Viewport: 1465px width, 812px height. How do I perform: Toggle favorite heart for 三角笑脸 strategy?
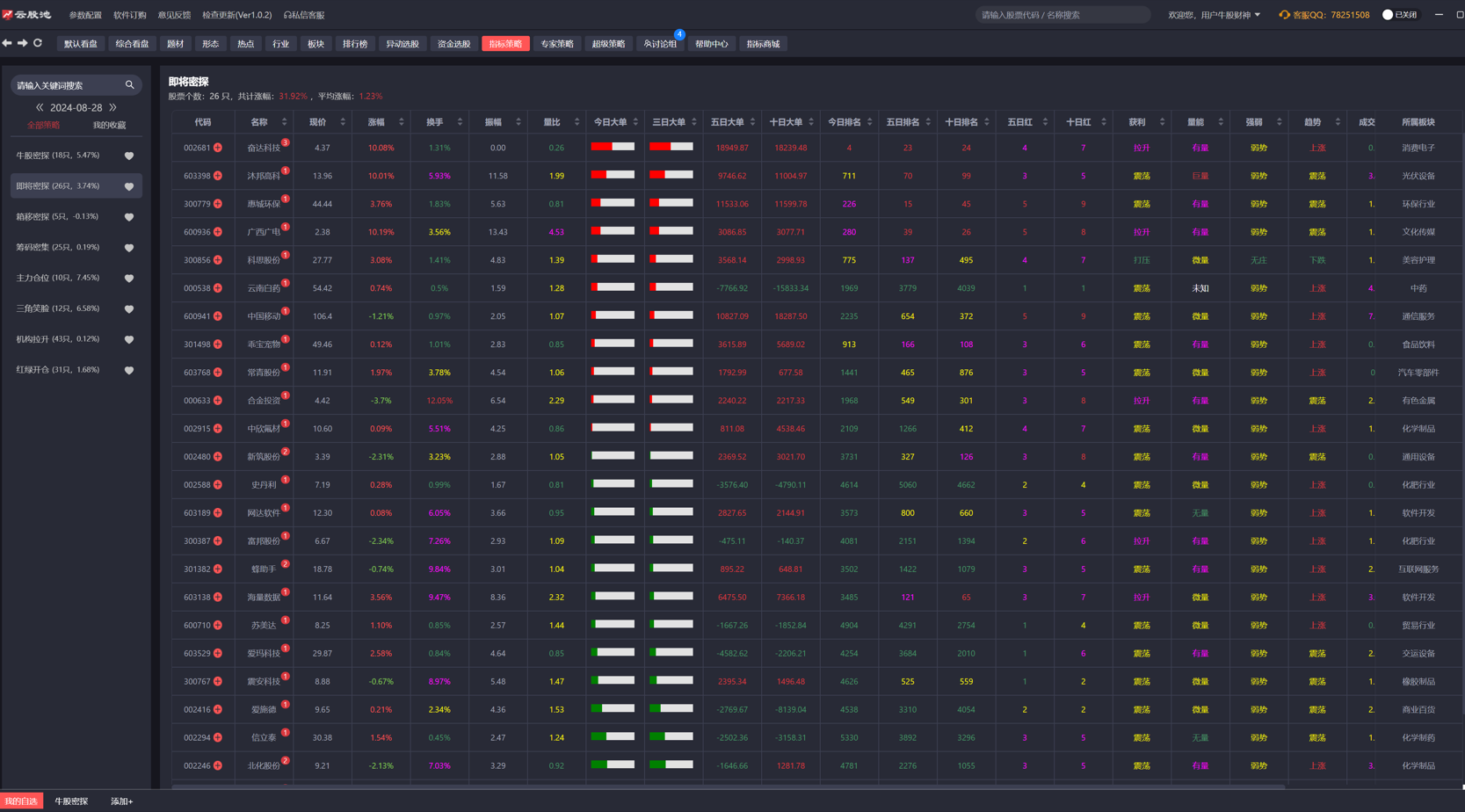click(129, 308)
